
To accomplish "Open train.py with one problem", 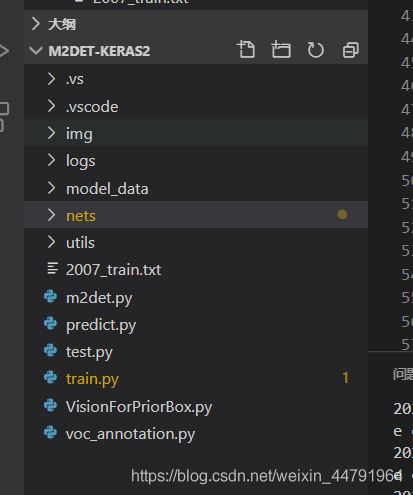I will point(196,379).
